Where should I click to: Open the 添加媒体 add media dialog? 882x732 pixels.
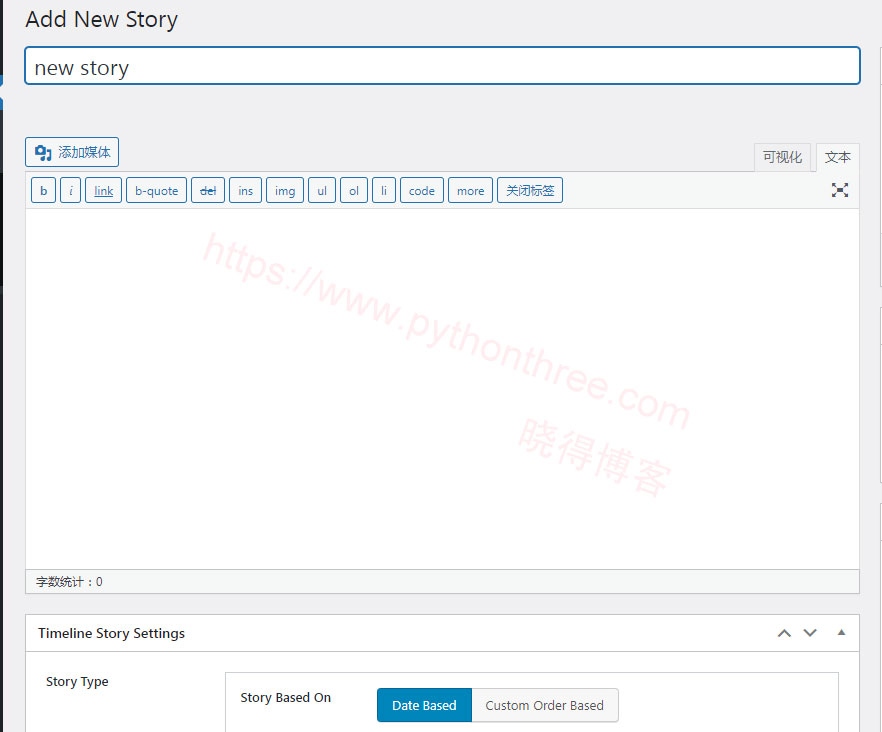click(72, 152)
